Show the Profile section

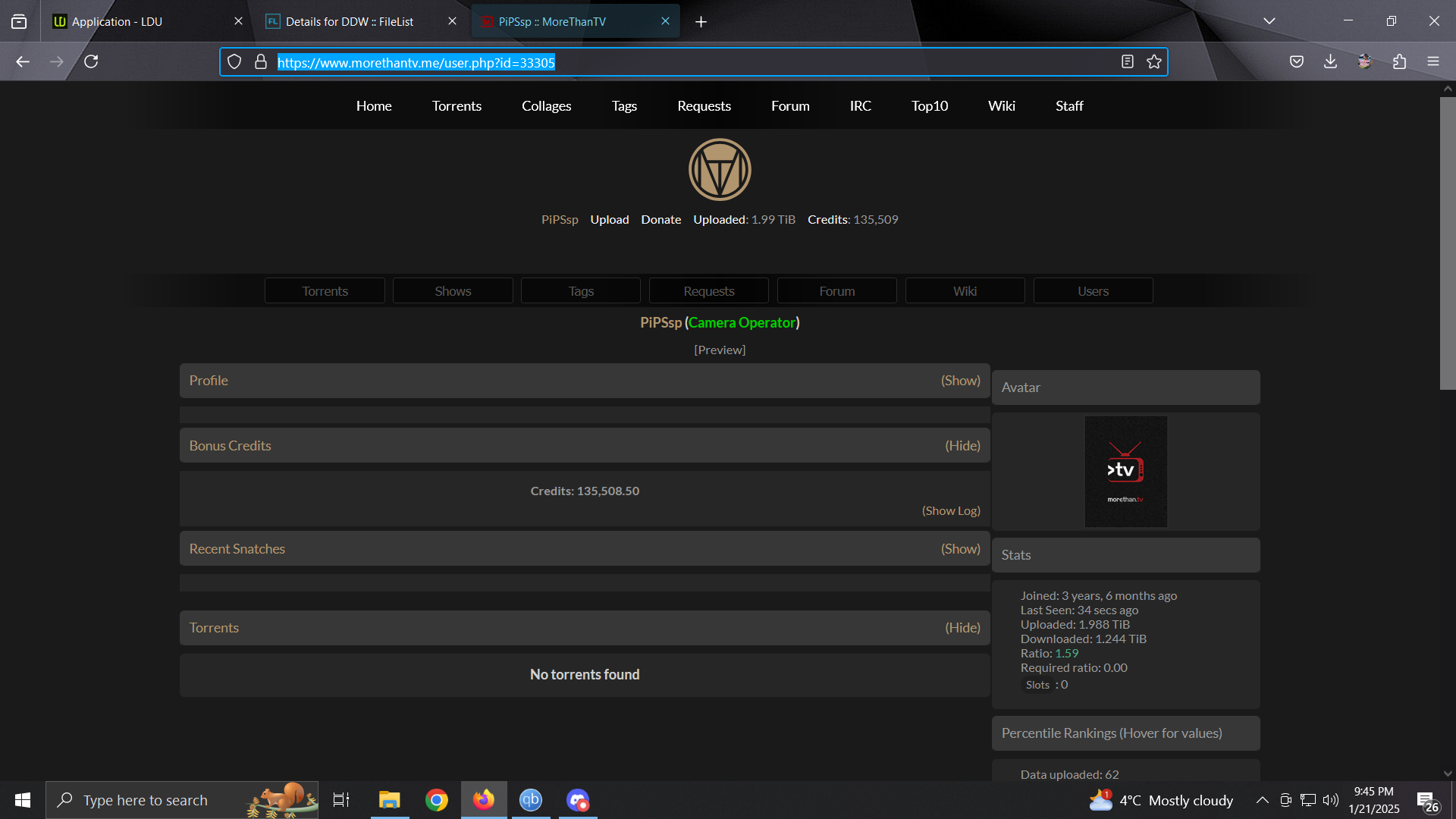pos(960,381)
